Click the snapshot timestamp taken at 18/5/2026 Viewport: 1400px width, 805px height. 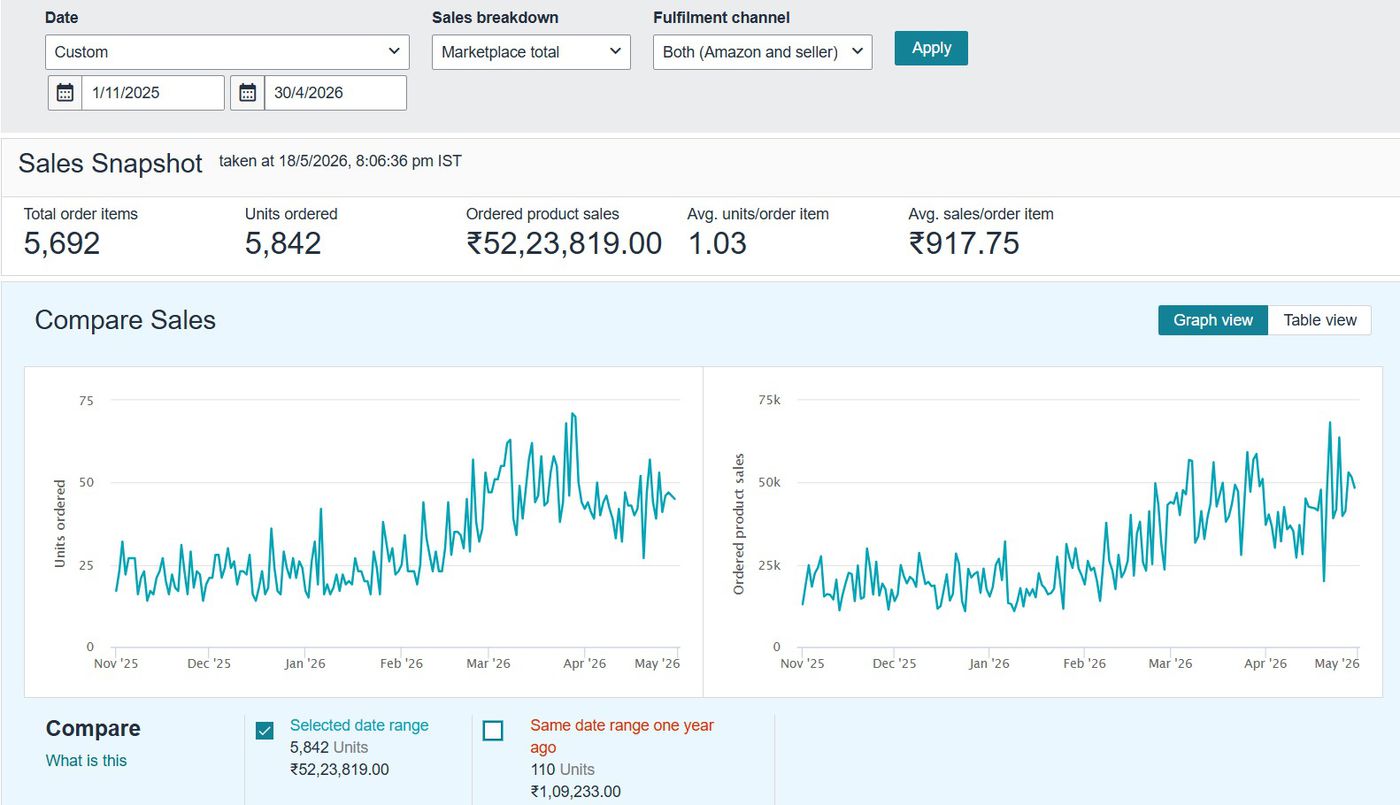[340, 160]
